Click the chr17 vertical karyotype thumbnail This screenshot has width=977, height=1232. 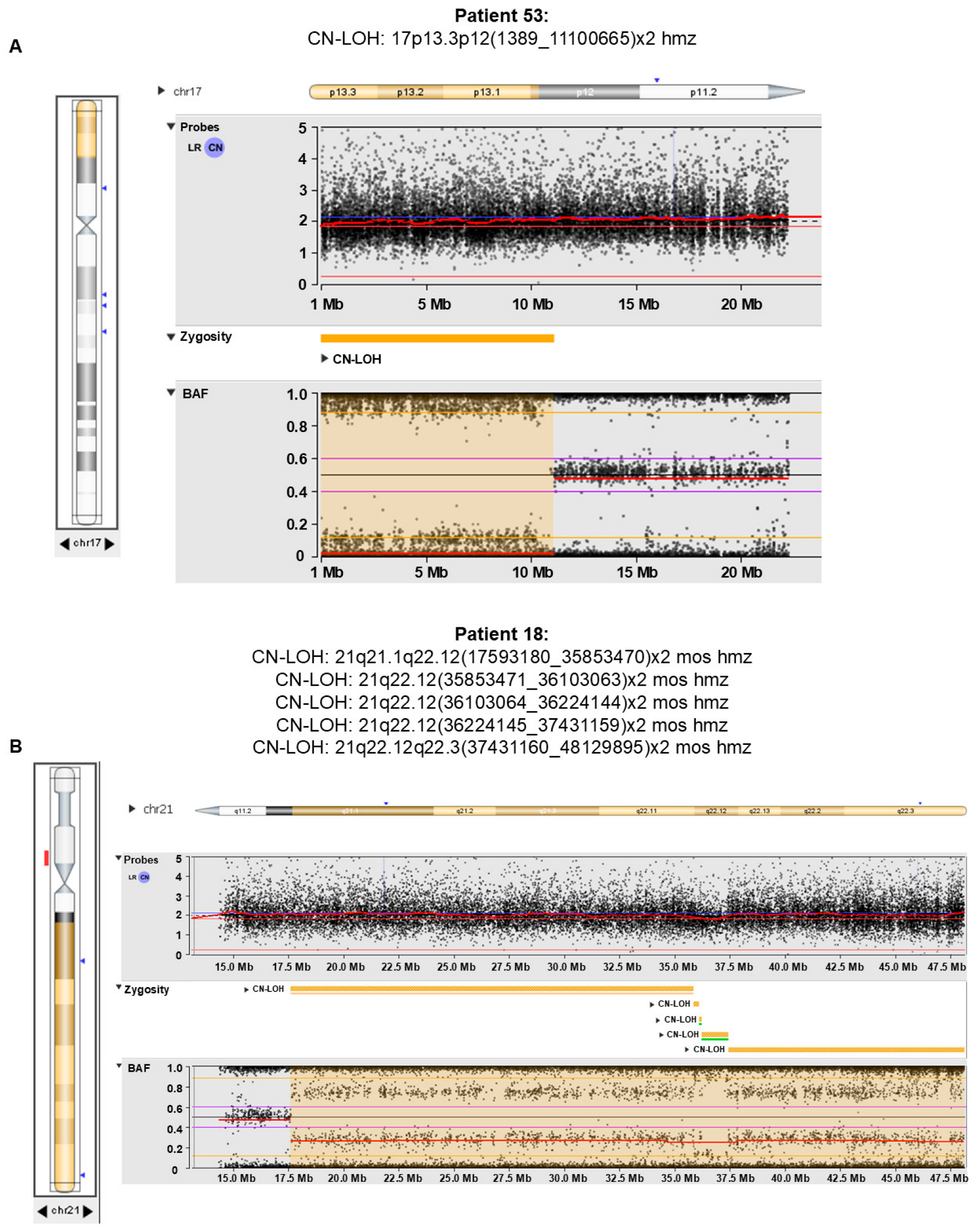pos(86,312)
